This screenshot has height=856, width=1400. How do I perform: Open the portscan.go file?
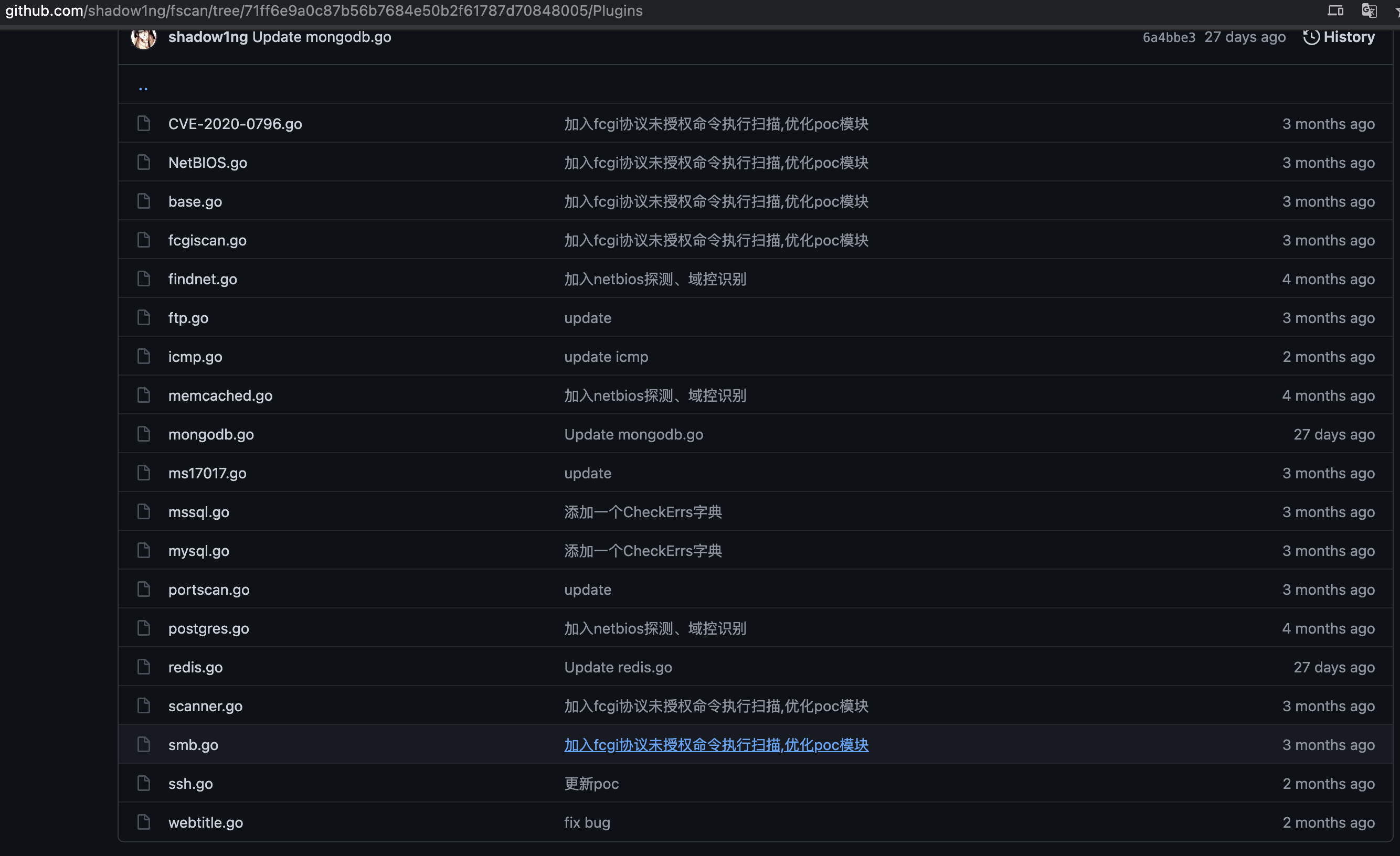208,589
